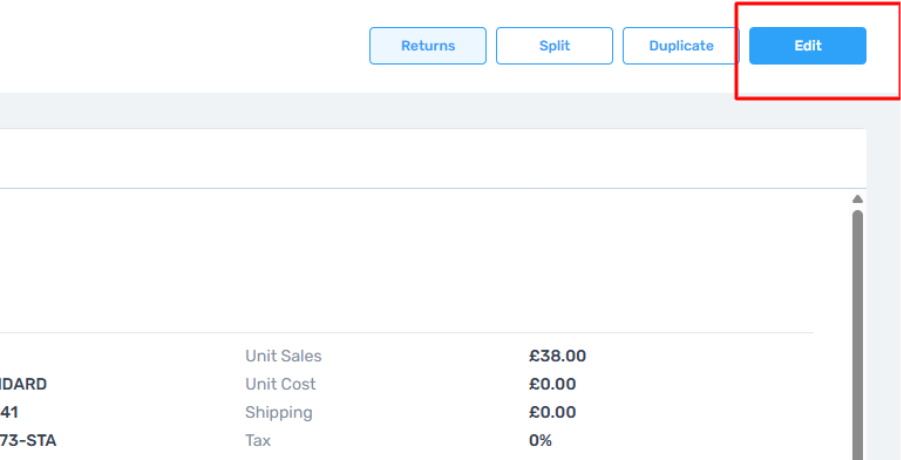Image resolution: width=901 pixels, height=460 pixels.
Task: Click the Edit button
Action: tap(807, 46)
